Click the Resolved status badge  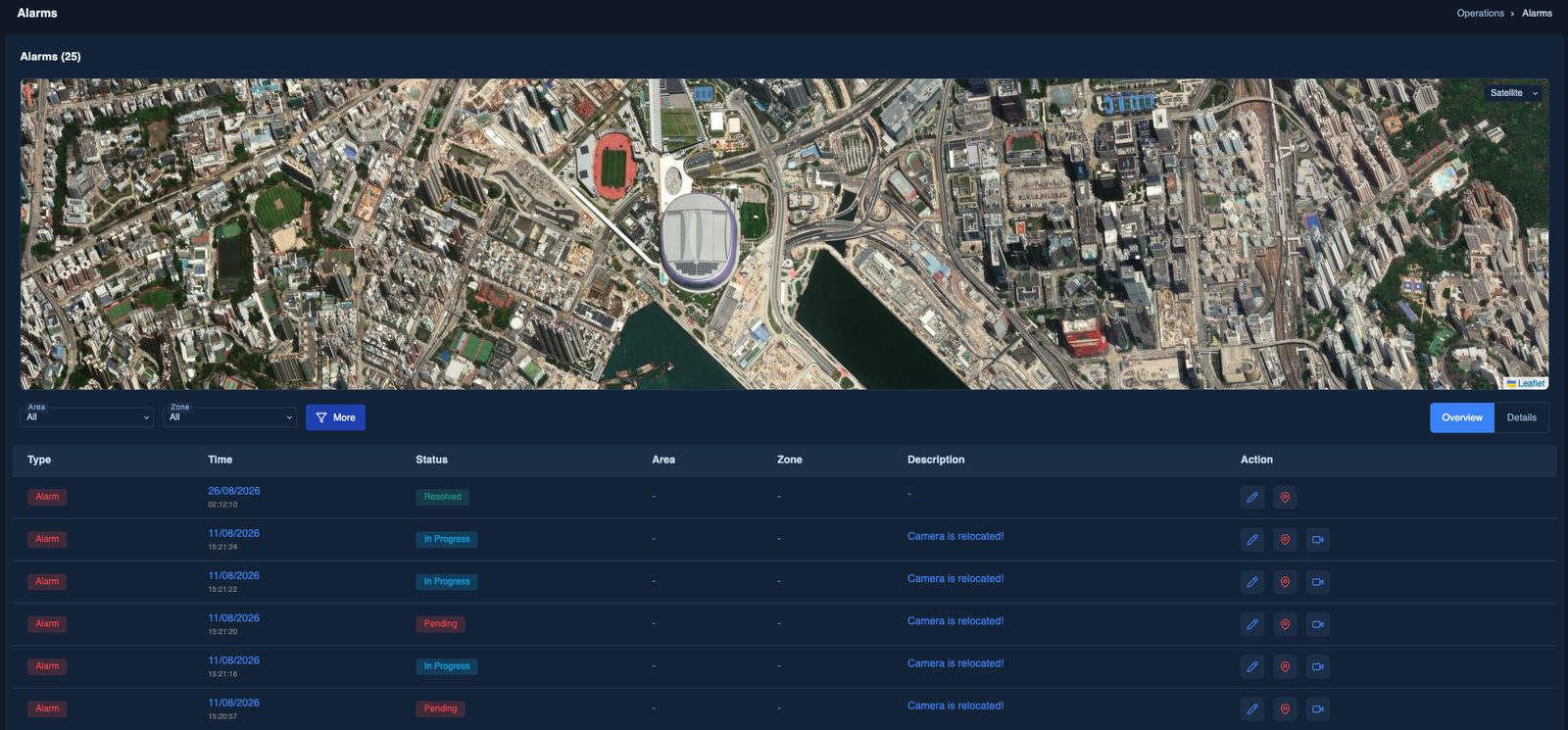[x=442, y=497]
